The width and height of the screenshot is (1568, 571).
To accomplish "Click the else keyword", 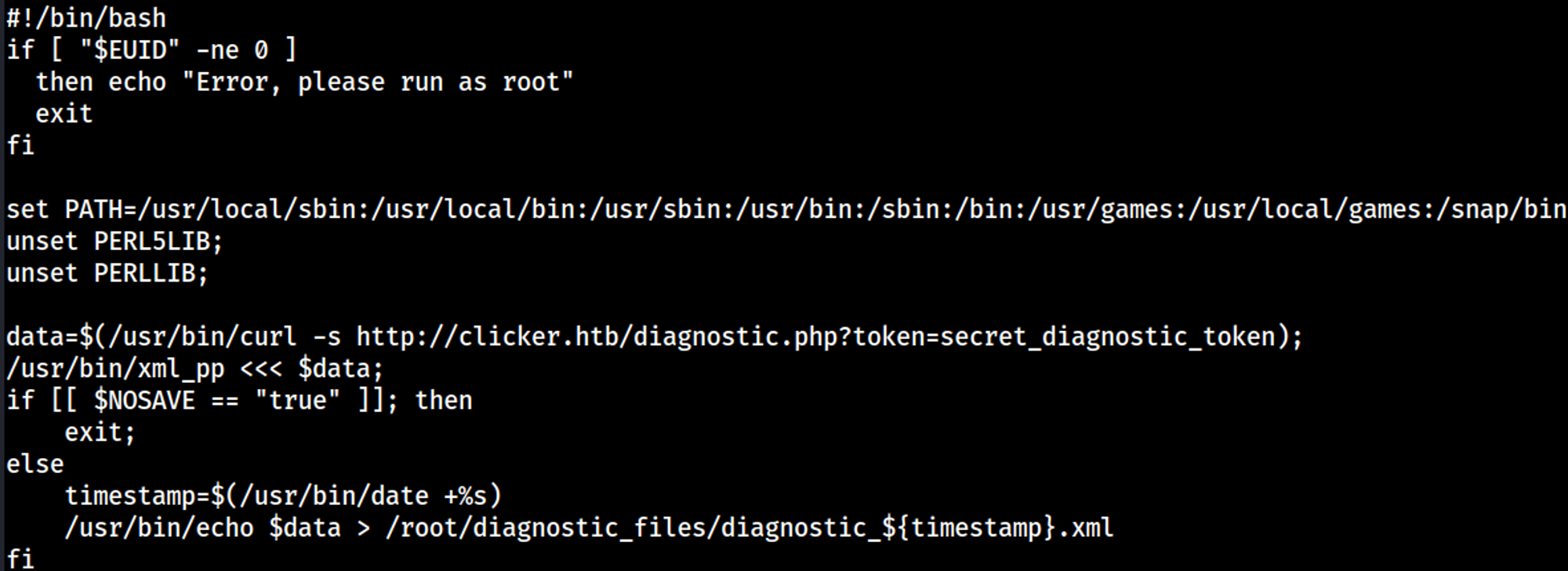I will click(x=35, y=464).
